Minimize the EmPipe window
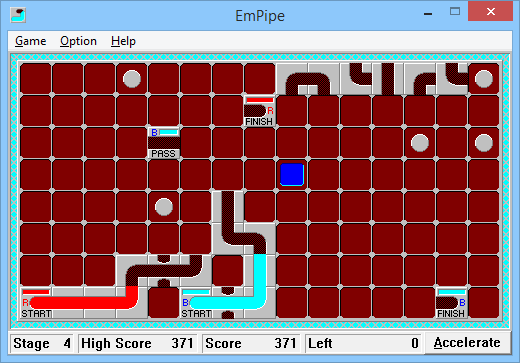 428,13
